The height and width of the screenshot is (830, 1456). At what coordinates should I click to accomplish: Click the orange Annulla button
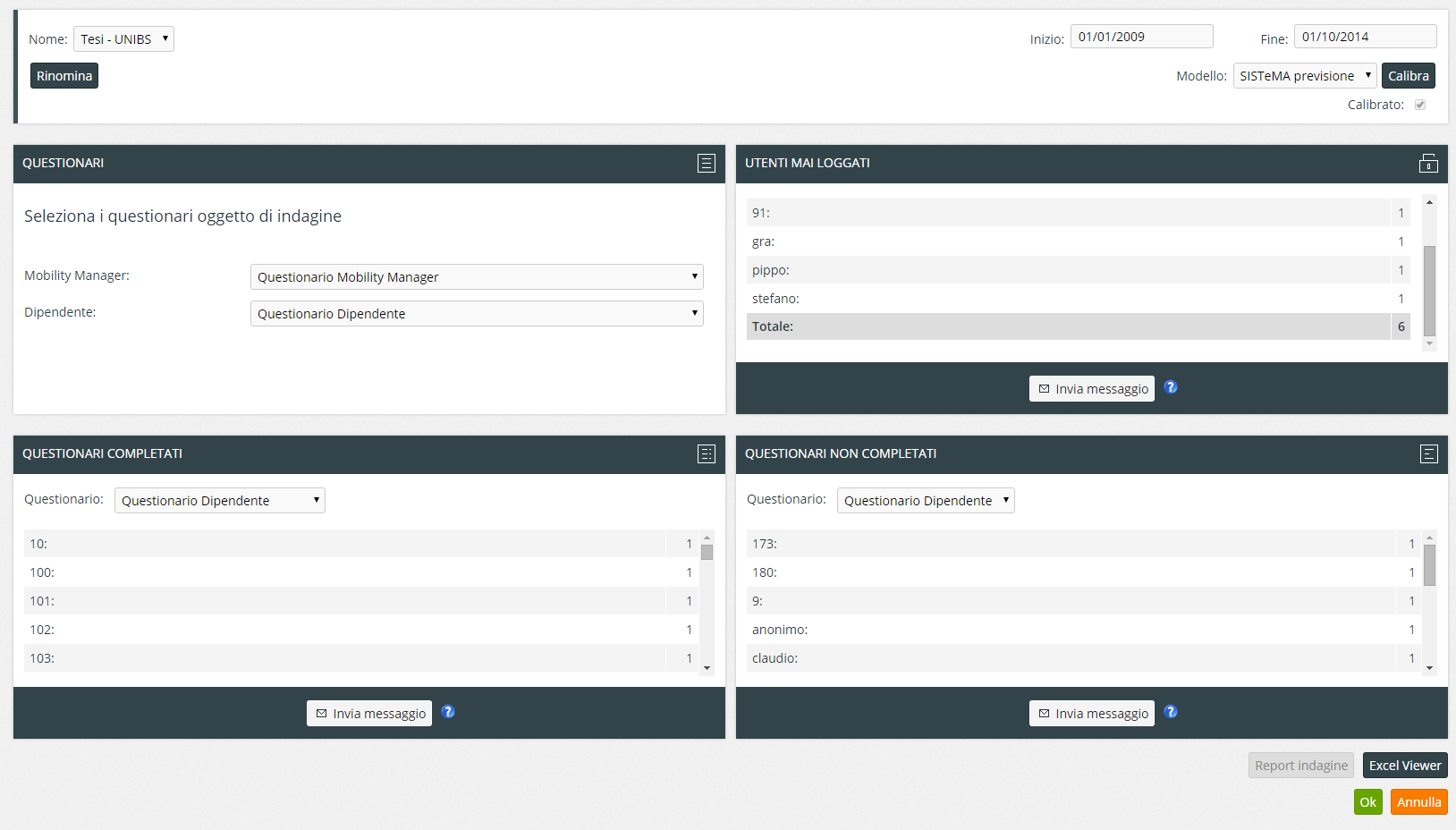click(1419, 802)
